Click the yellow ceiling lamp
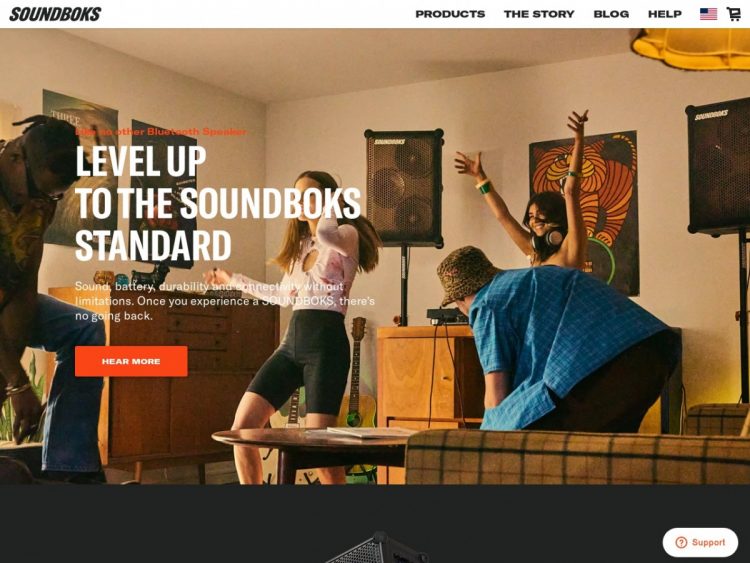 690,49
